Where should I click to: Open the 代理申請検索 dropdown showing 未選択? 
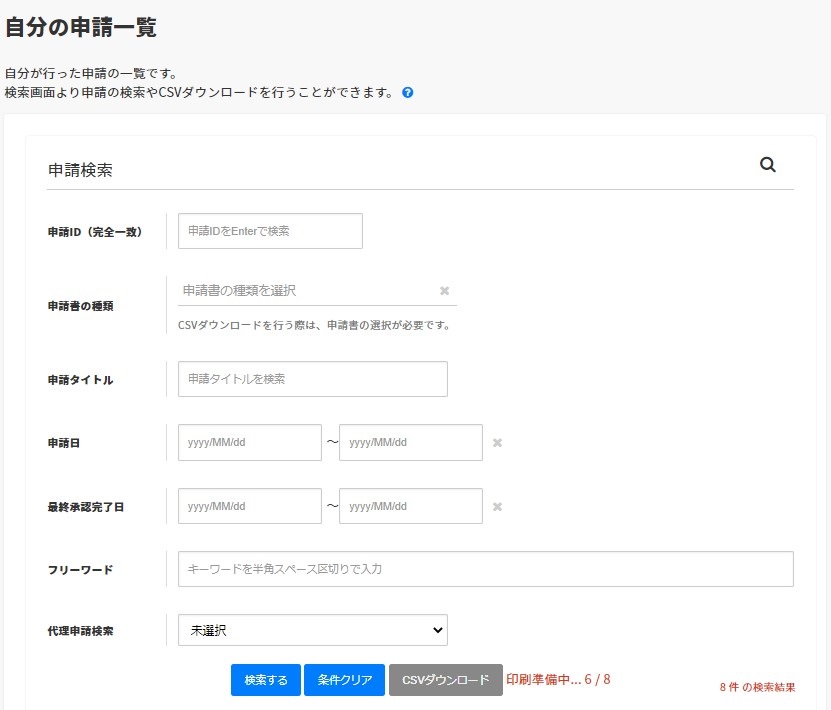point(312,630)
